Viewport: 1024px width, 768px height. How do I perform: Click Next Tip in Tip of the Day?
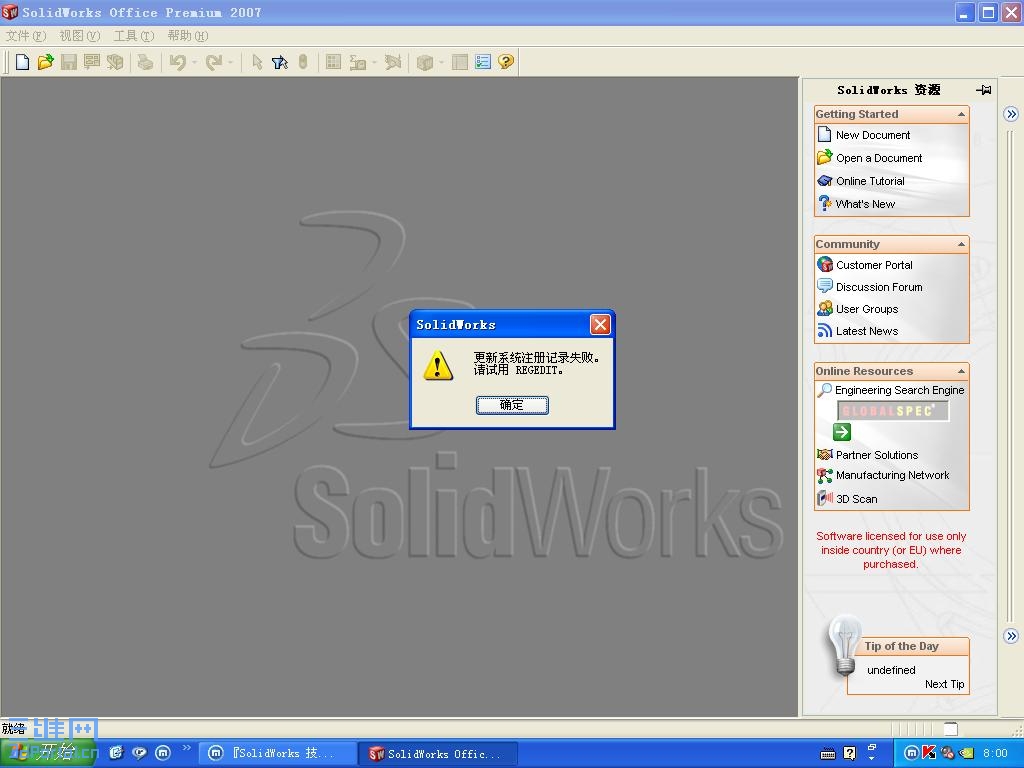pos(944,684)
